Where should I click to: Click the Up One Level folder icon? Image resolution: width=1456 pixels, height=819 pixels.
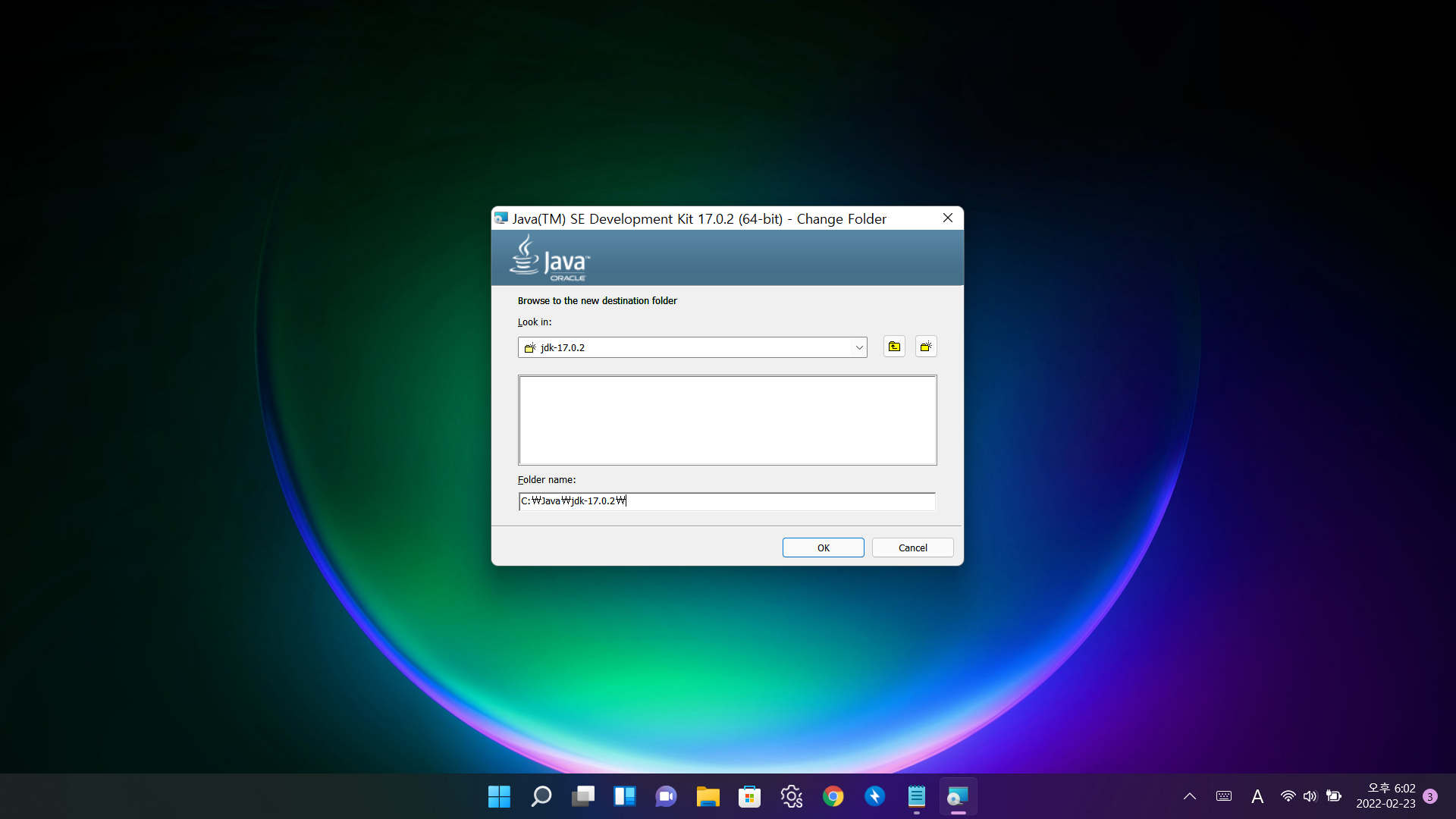coord(894,347)
